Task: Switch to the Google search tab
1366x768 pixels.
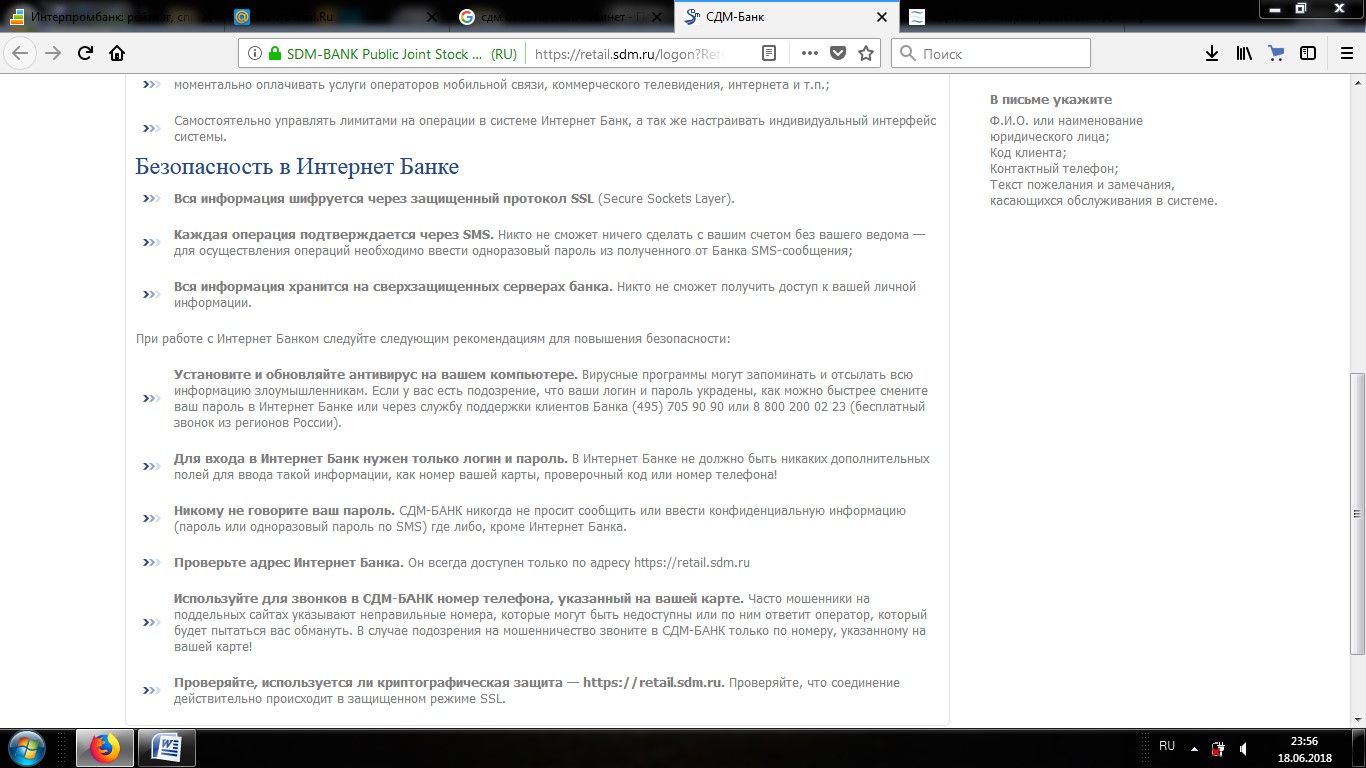Action: 560,17
